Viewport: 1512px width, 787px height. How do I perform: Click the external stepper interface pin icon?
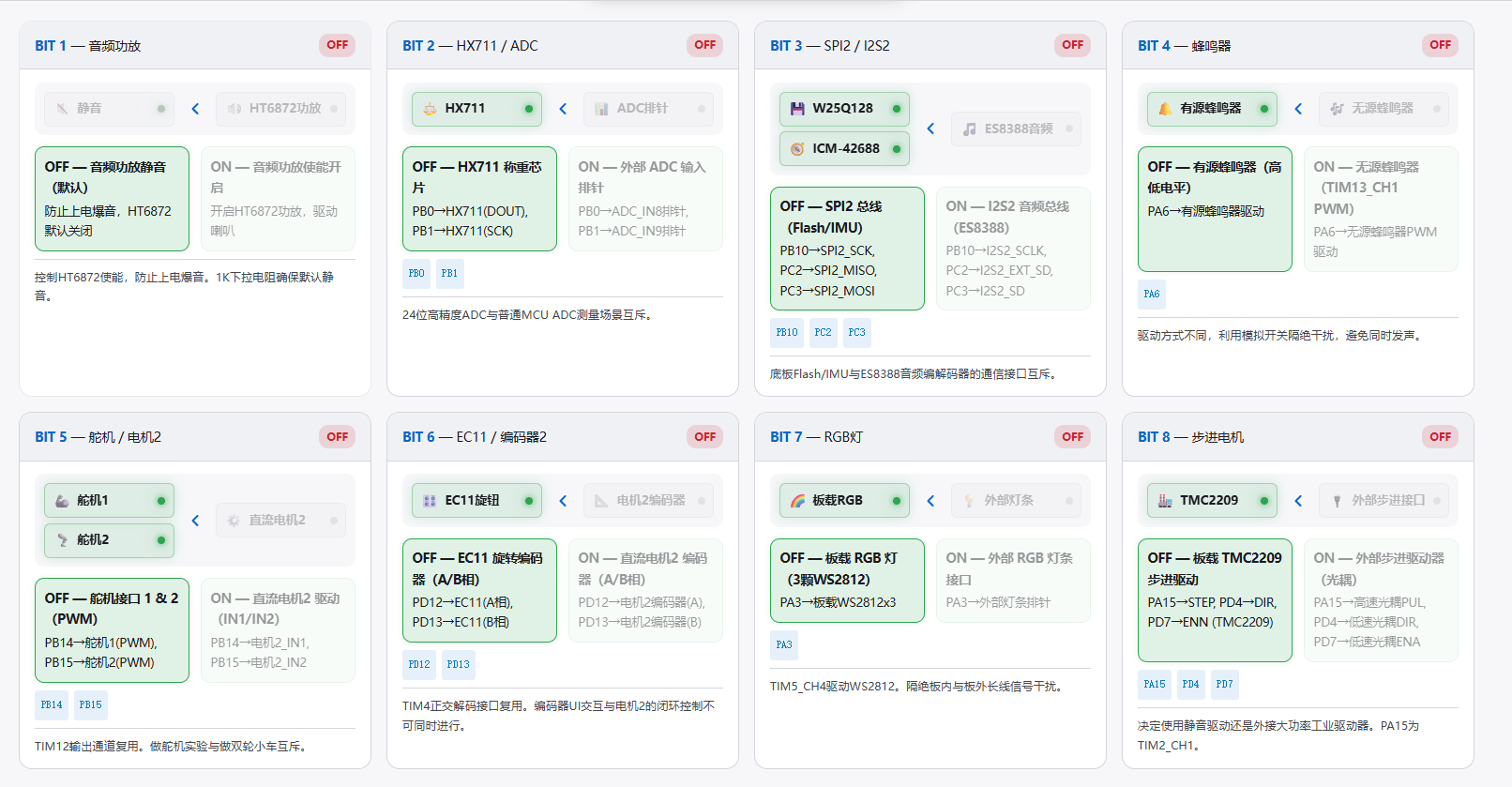tap(1338, 501)
